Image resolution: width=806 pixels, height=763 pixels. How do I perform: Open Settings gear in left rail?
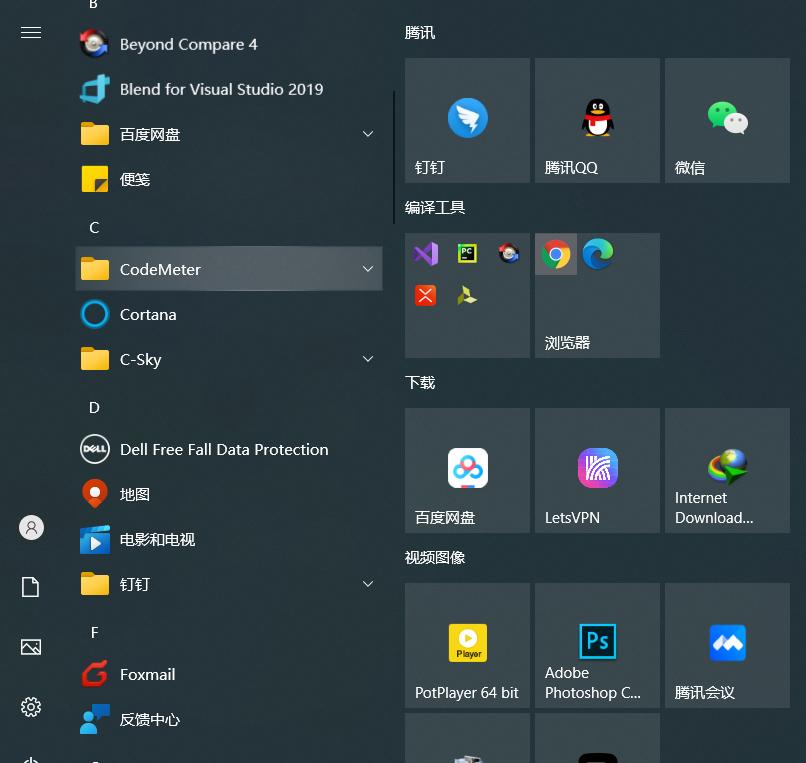pos(31,707)
